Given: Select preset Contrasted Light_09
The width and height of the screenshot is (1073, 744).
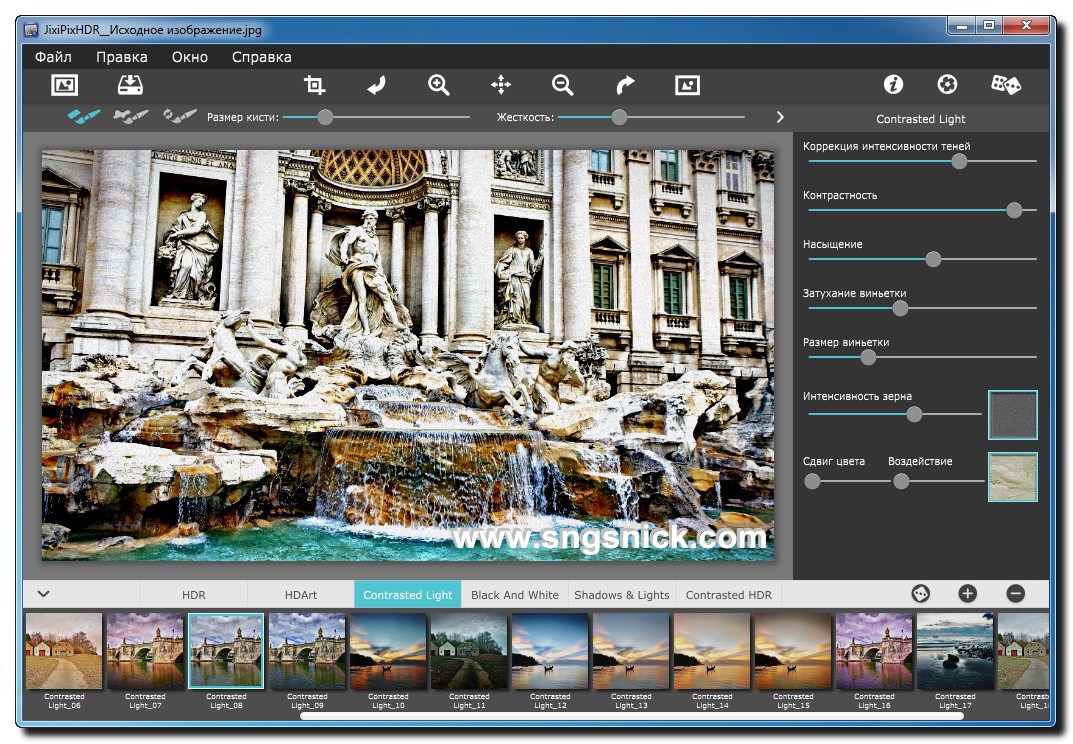Looking at the screenshot, I should pyautogui.click(x=307, y=652).
